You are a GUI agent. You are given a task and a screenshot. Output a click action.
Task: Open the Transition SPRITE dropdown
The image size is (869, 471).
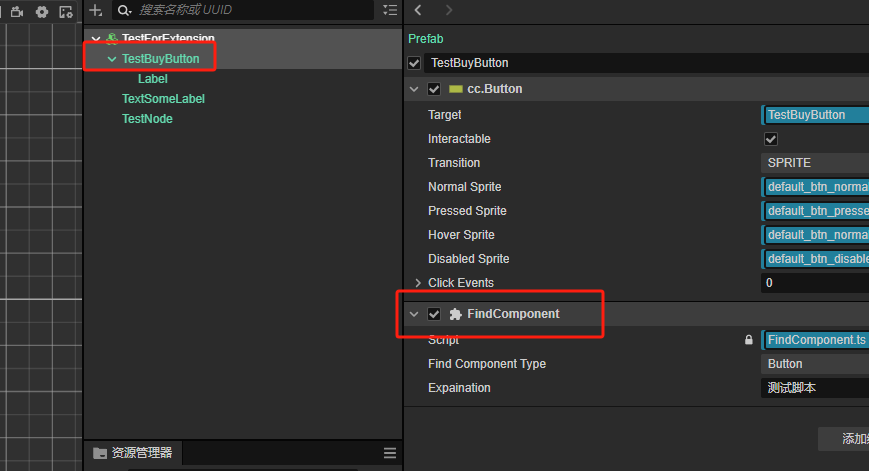pyautogui.click(x=814, y=163)
